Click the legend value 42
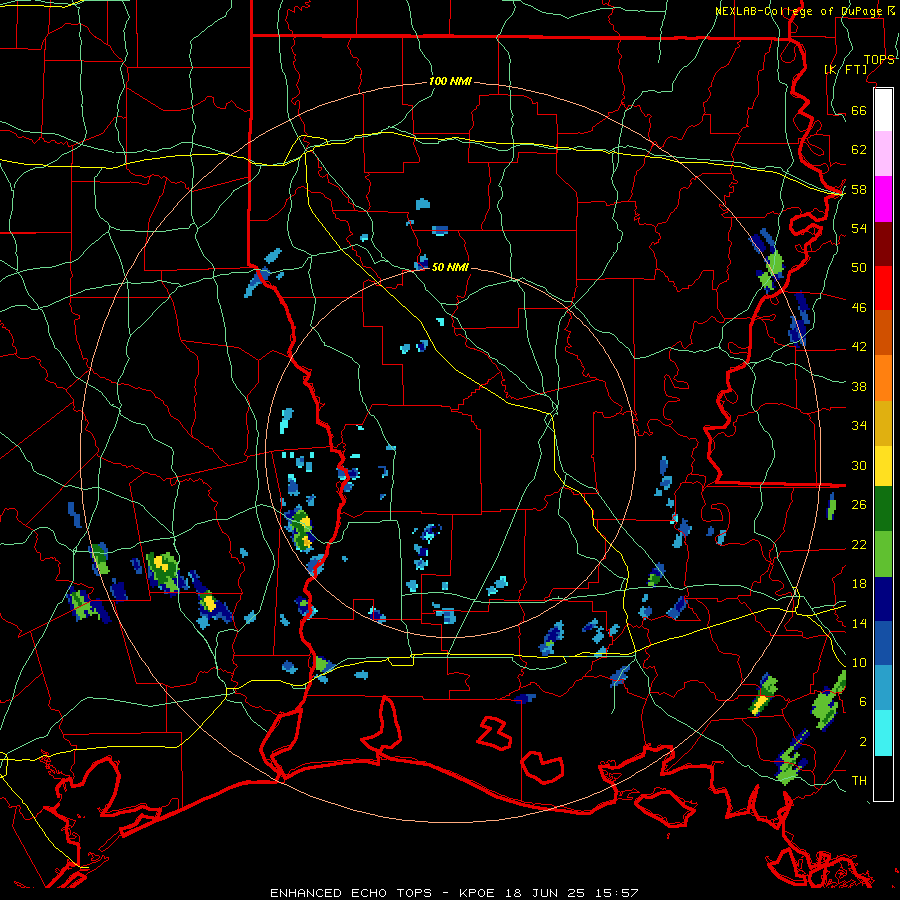Image resolution: width=900 pixels, height=900 pixels. pyautogui.click(x=859, y=347)
